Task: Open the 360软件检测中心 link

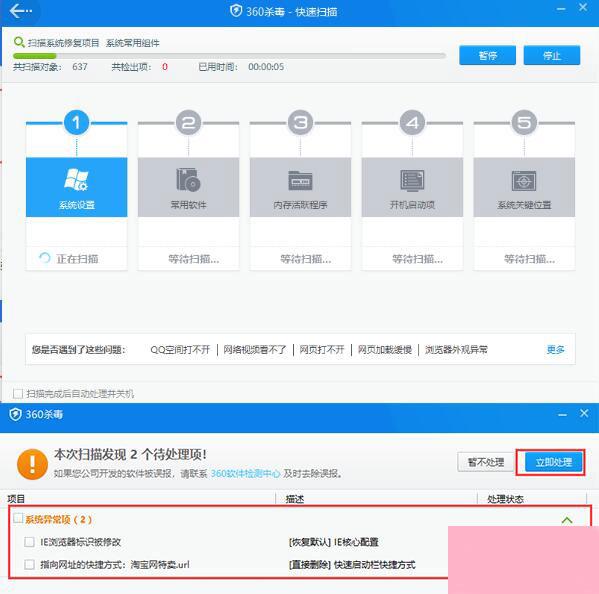Action: [245, 474]
